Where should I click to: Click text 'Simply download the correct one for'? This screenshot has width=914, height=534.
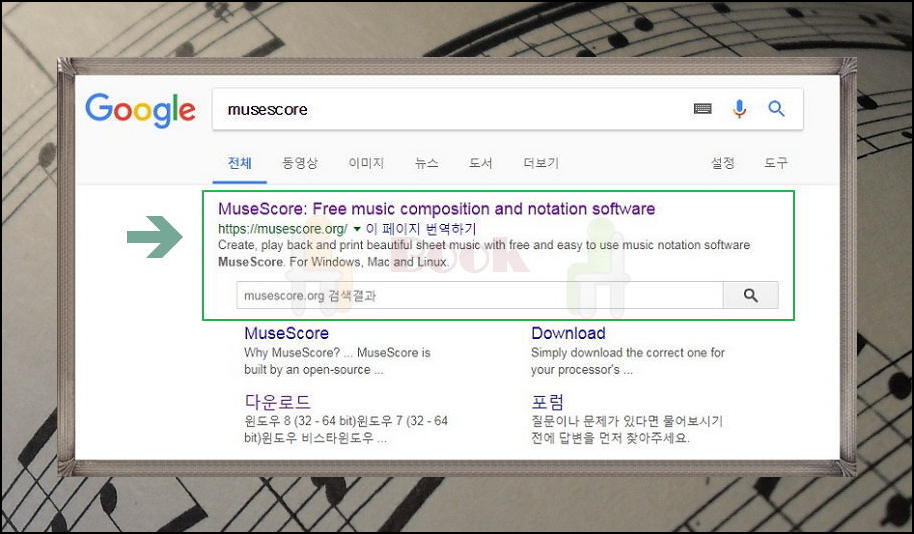click(628, 353)
